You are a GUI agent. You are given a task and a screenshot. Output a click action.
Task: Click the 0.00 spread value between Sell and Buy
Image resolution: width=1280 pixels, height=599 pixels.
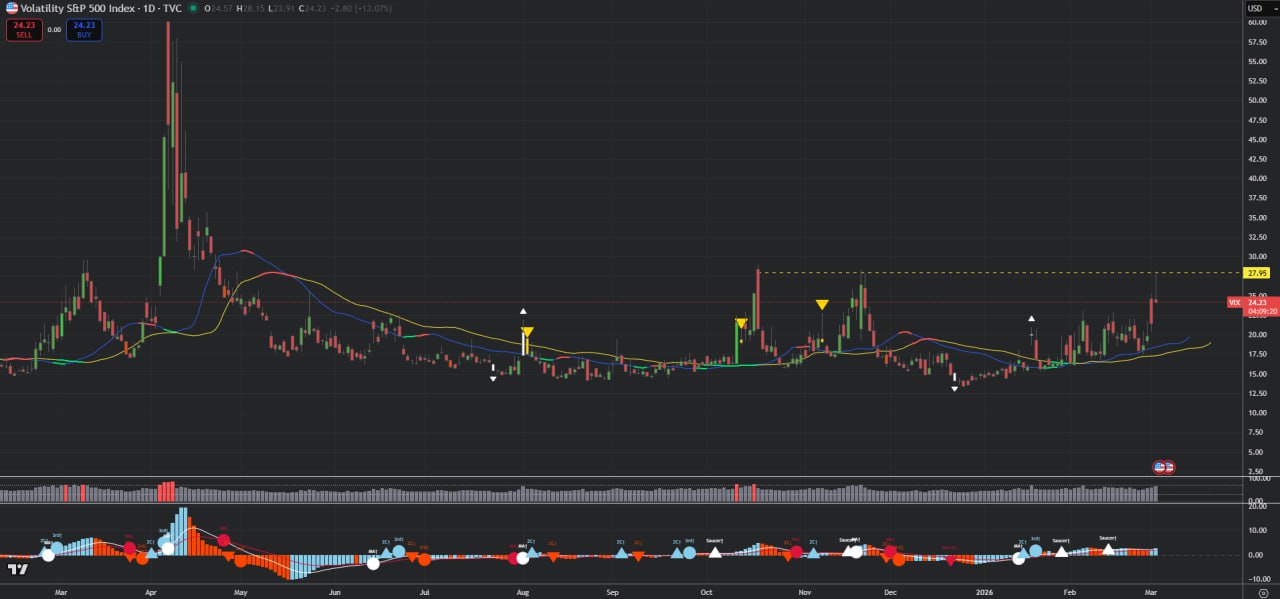tap(54, 30)
